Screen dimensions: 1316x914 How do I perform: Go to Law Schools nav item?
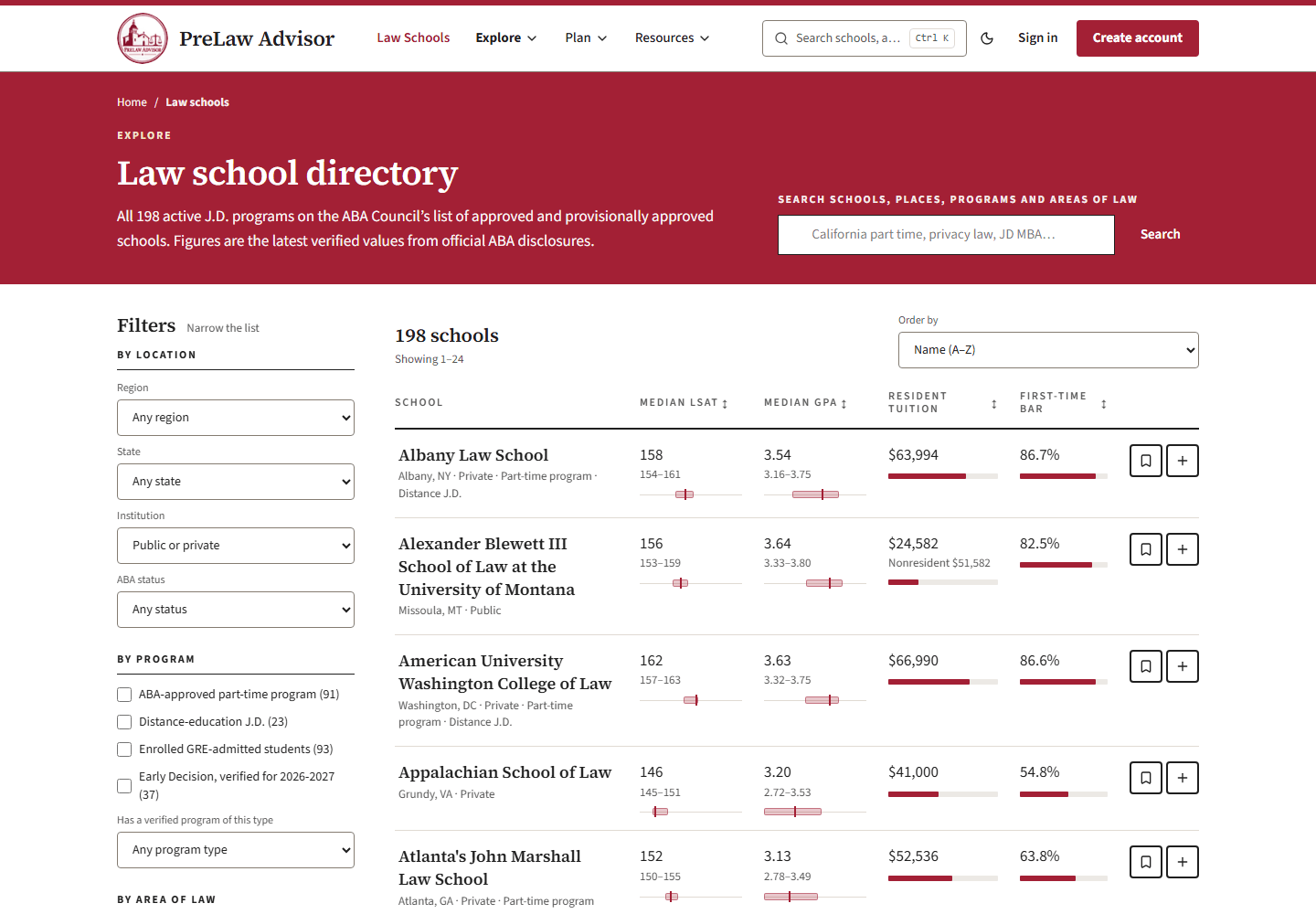[x=413, y=37]
